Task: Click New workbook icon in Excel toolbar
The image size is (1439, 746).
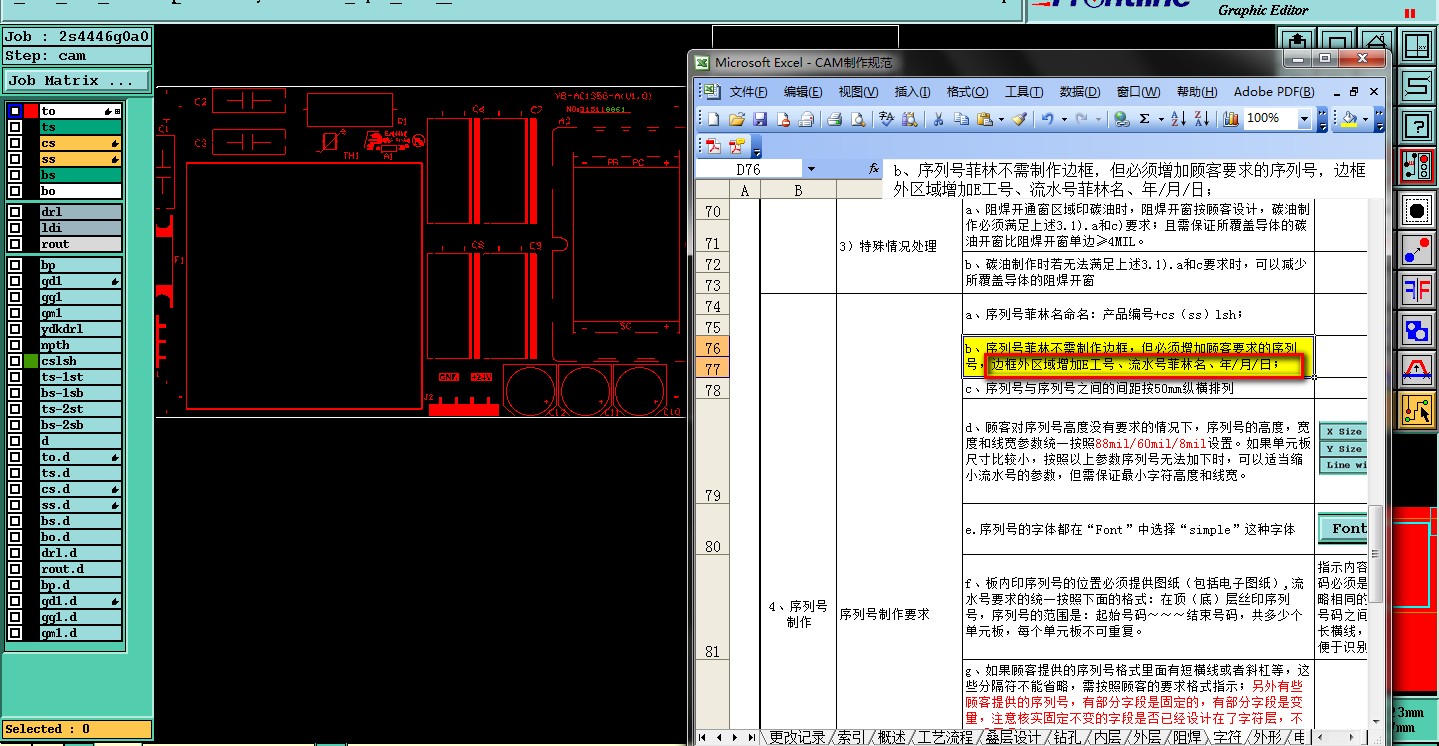Action: (713, 119)
